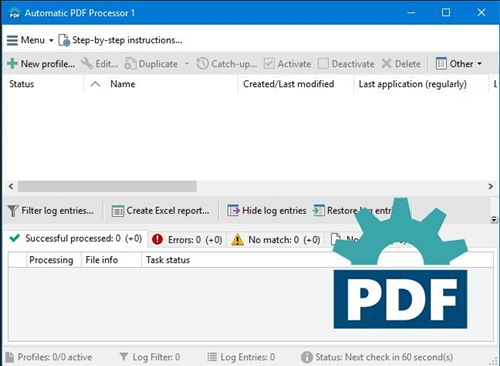Viewport: 500px width, 366px height.
Task: Click Log Entries: 0 status text
Action: 248,357
